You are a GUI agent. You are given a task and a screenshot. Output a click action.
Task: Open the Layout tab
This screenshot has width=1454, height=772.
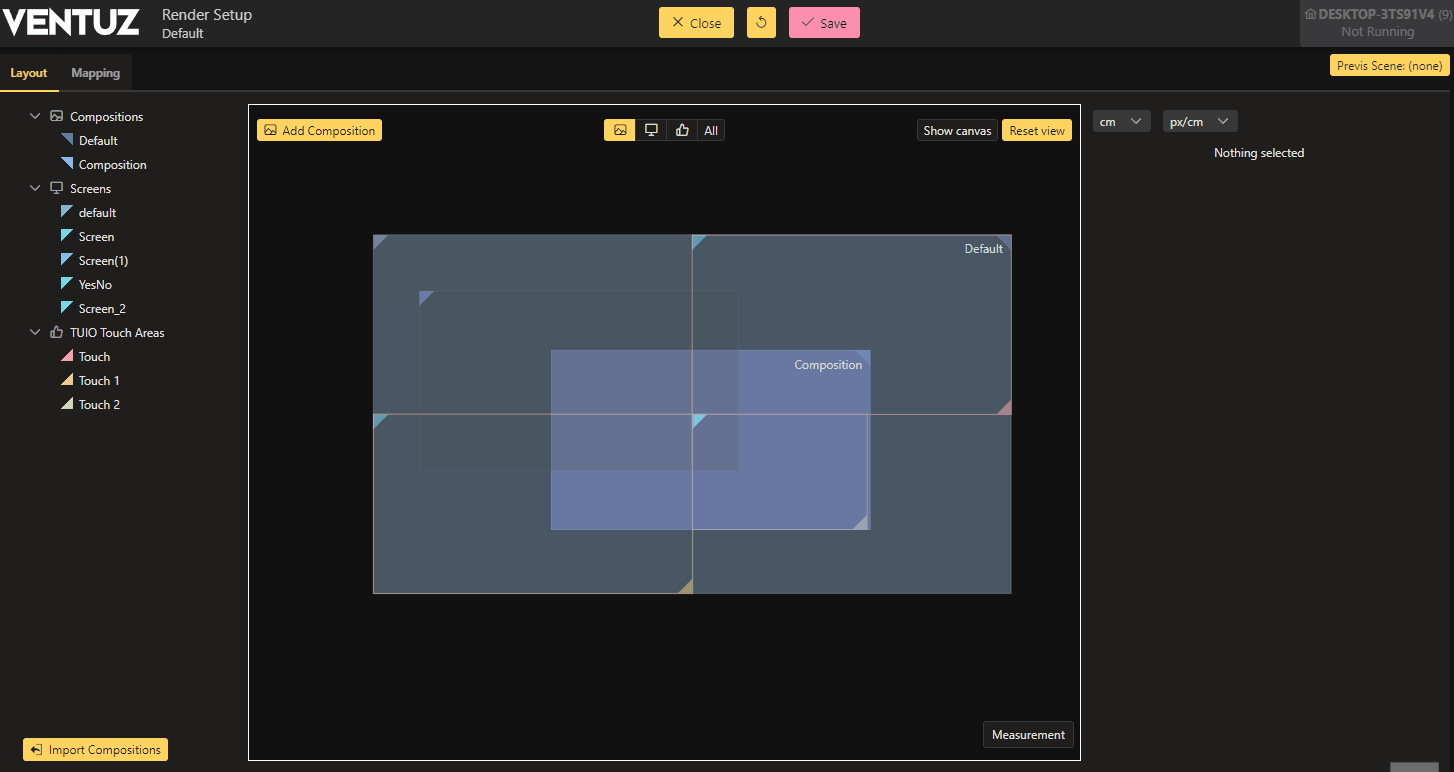click(29, 73)
